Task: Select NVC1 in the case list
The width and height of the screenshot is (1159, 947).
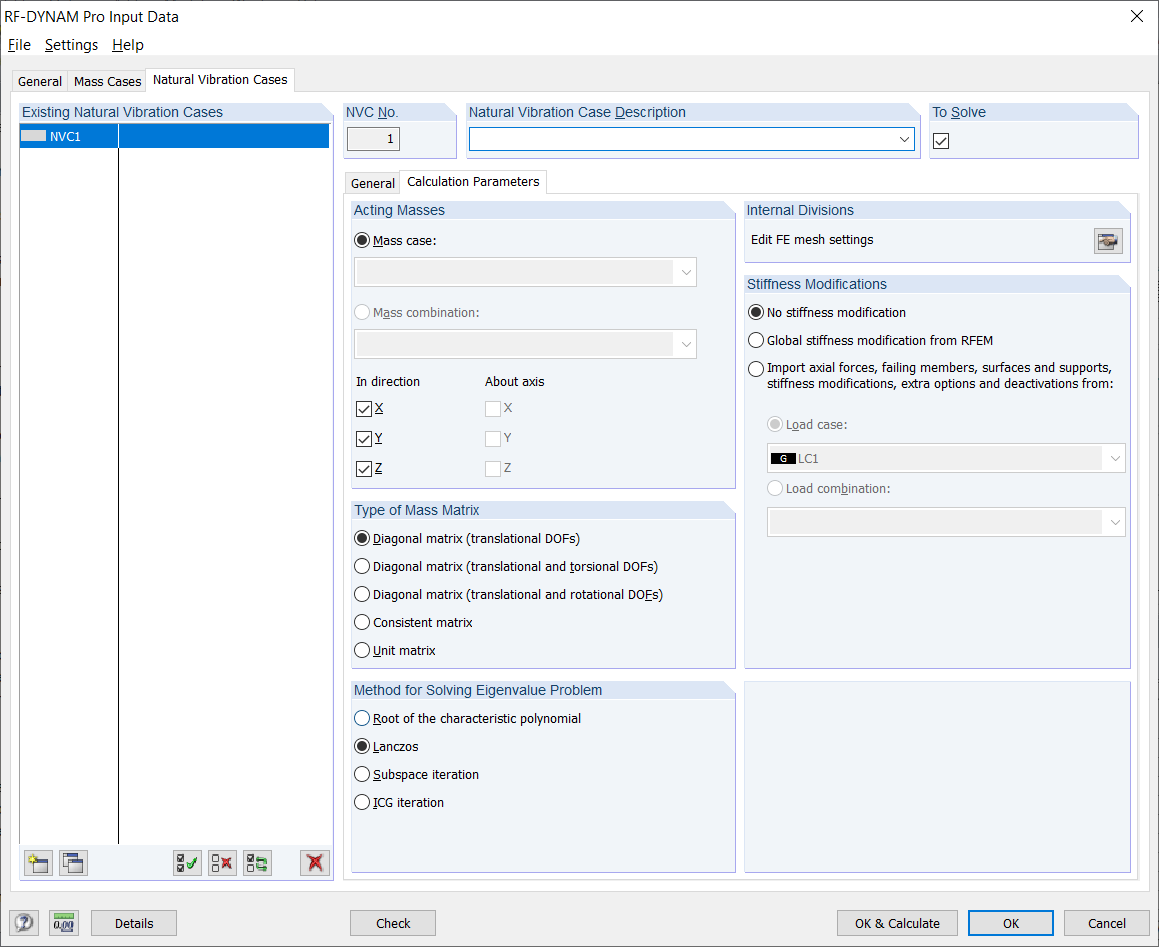Action: 68,135
